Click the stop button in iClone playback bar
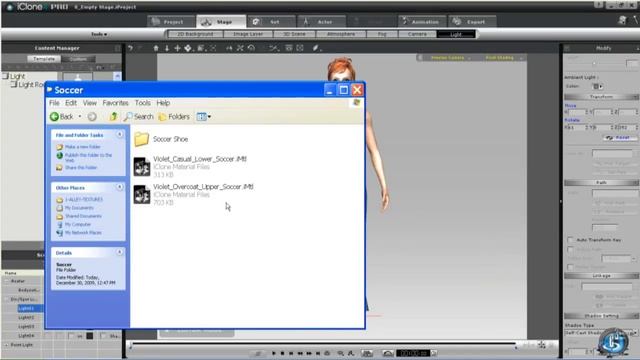This screenshot has width=640, height=360. click(x=282, y=353)
